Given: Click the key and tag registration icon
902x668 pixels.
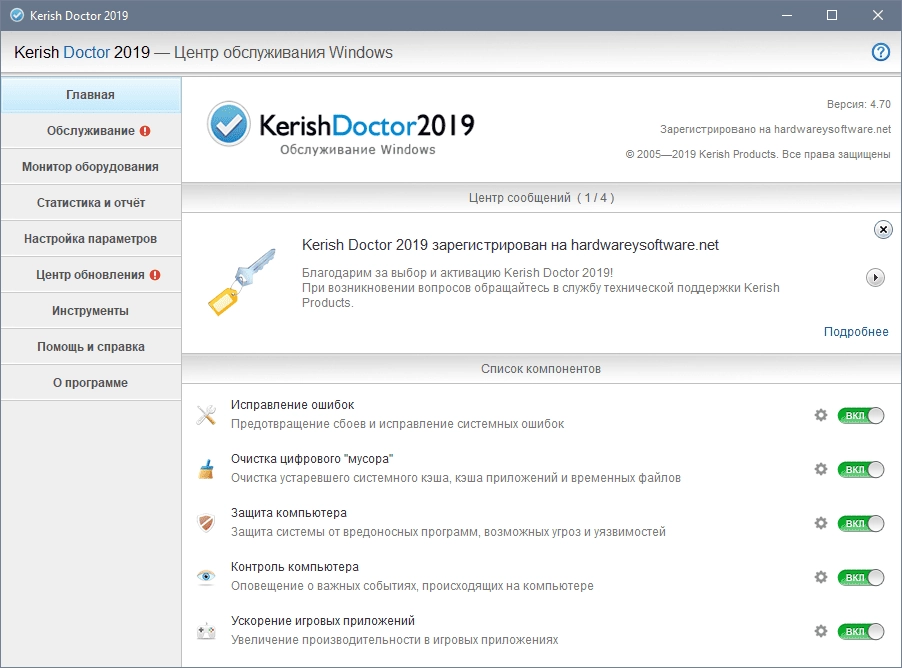Looking at the screenshot, I should 242,282.
